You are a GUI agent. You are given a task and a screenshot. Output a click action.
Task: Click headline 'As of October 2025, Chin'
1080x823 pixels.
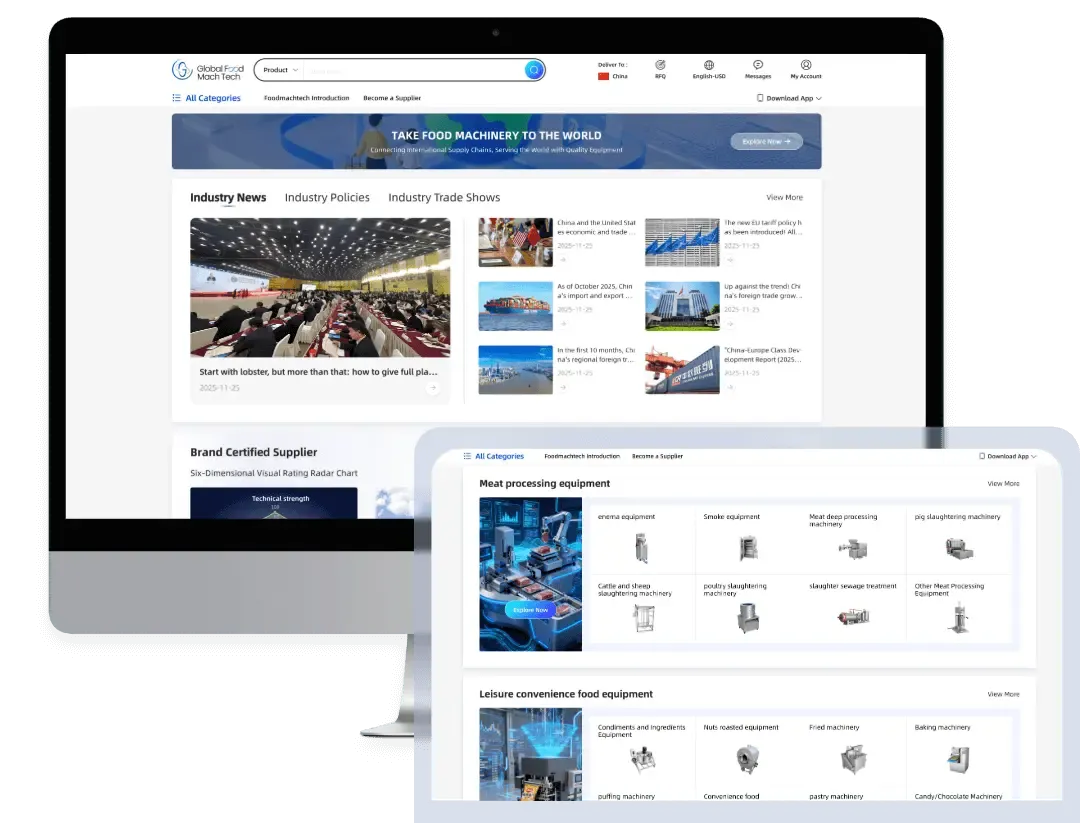pos(595,291)
